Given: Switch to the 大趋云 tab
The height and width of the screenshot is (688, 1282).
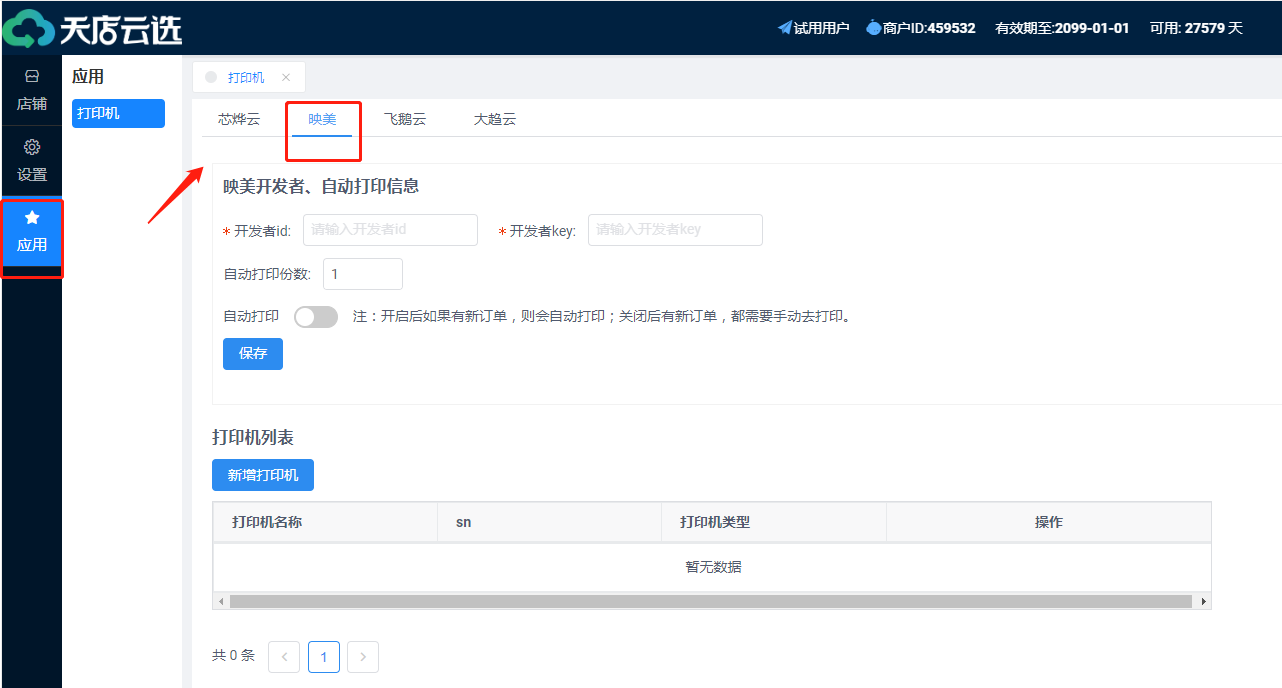Looking at the screenshot, I should click(495, 119).
